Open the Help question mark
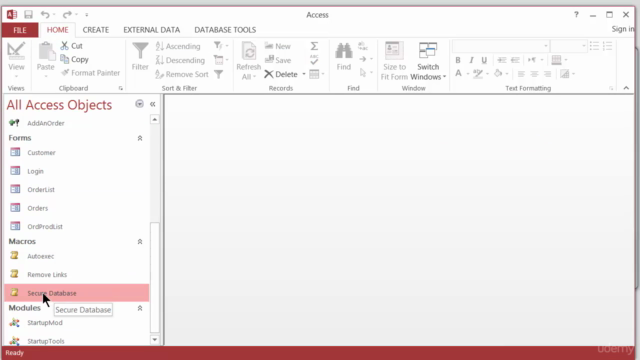 pos(576,15)
